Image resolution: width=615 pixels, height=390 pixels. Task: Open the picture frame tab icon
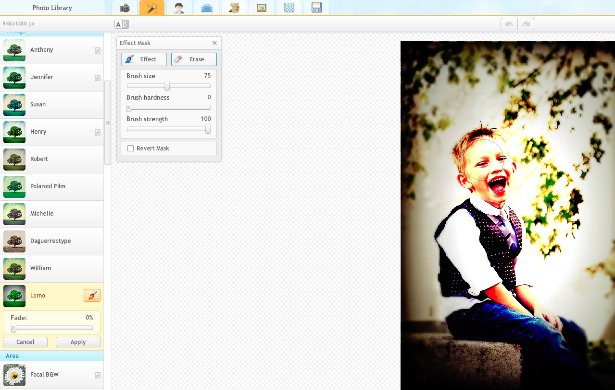tap(262, 8)
